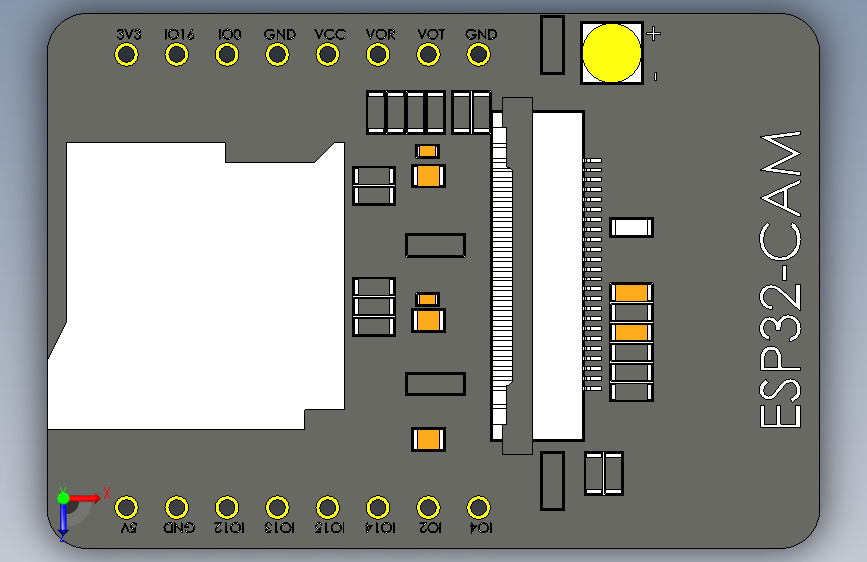The height and width of the screenshot is (562, 867).
Task: Select the IO2 pin hole
Action: pos(429,507)
